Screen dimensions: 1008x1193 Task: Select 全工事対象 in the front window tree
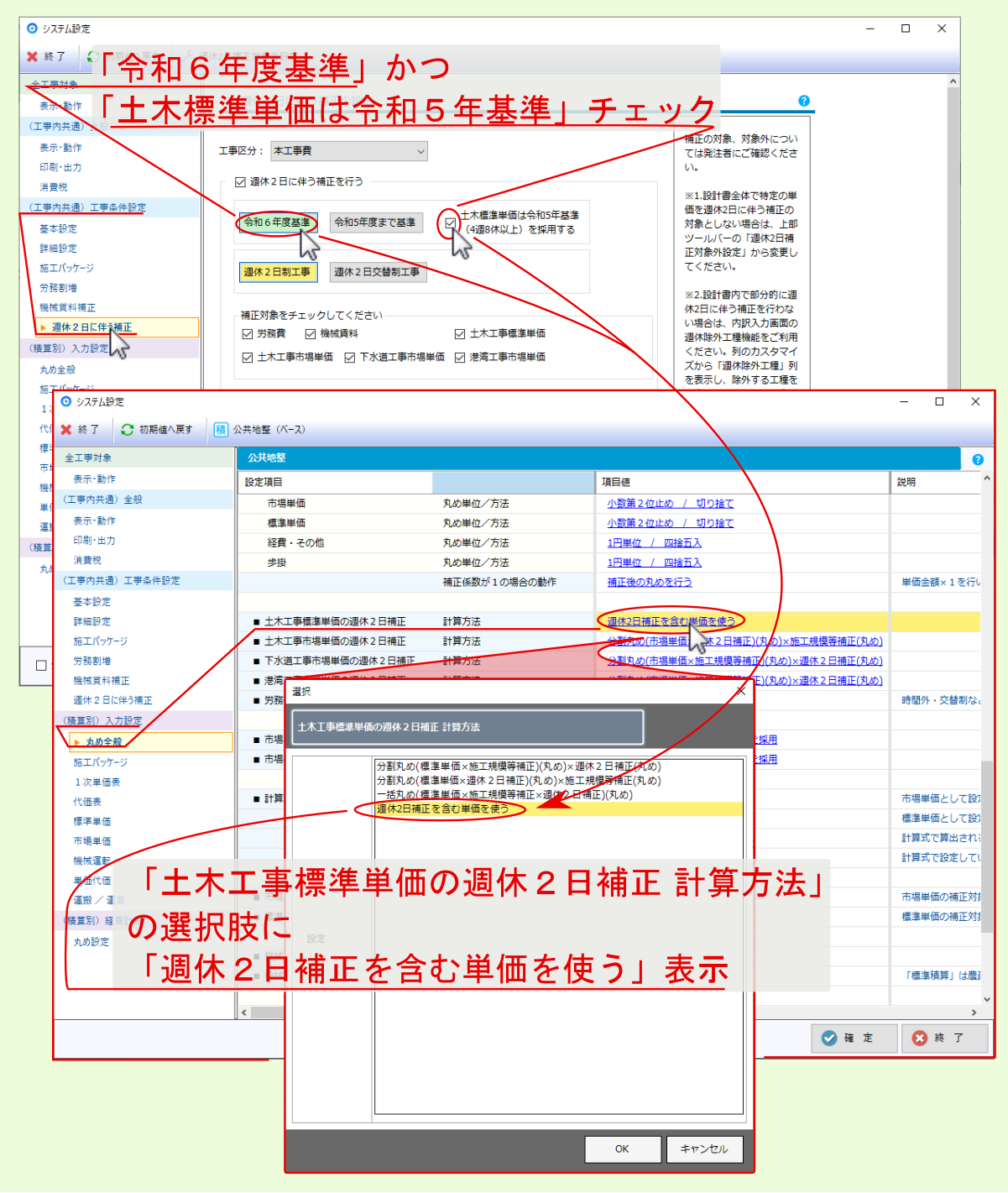pos(88,458)
